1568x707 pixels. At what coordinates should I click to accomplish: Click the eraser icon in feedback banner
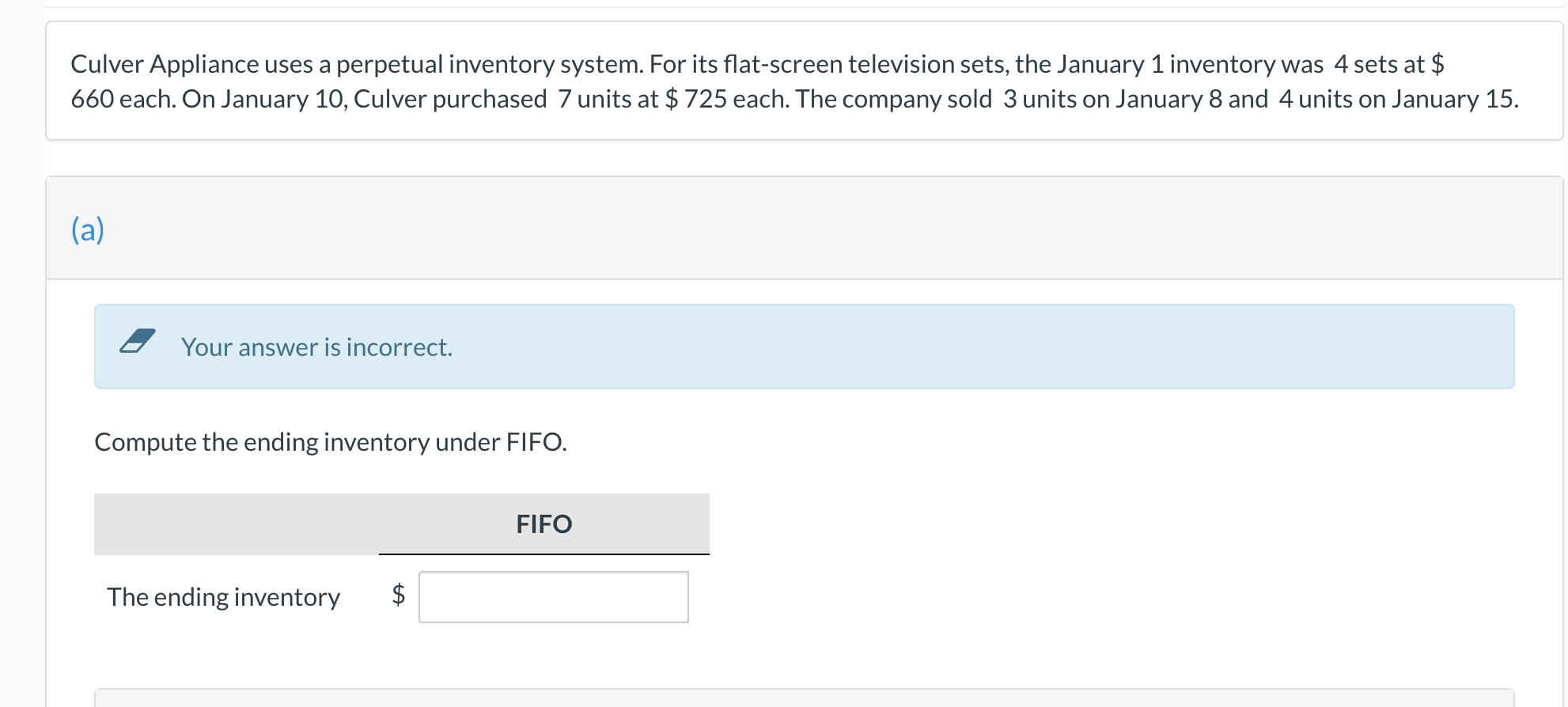138,342
